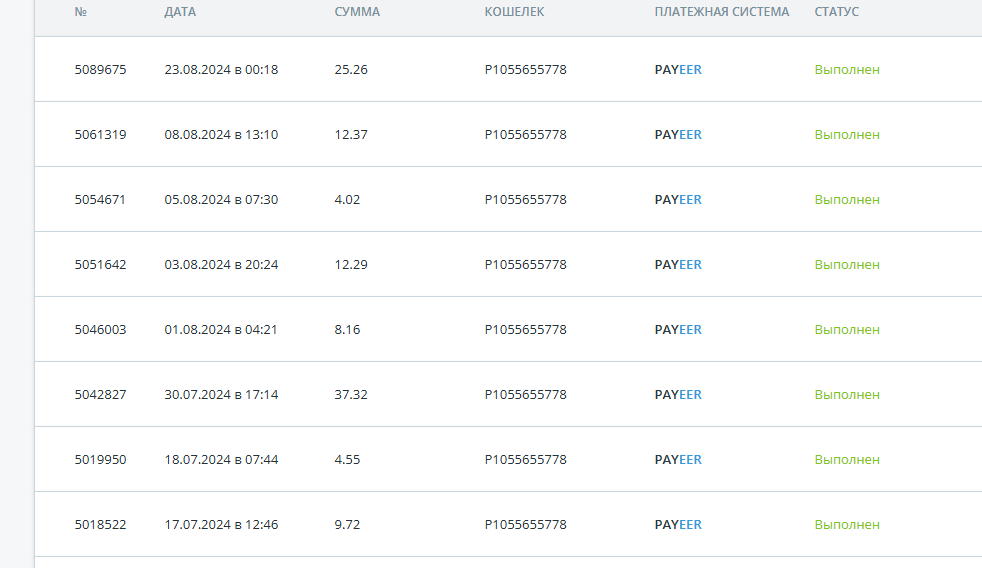
Task: Click PAYEER logo in the 8.16 row
Action: [678, 330]
